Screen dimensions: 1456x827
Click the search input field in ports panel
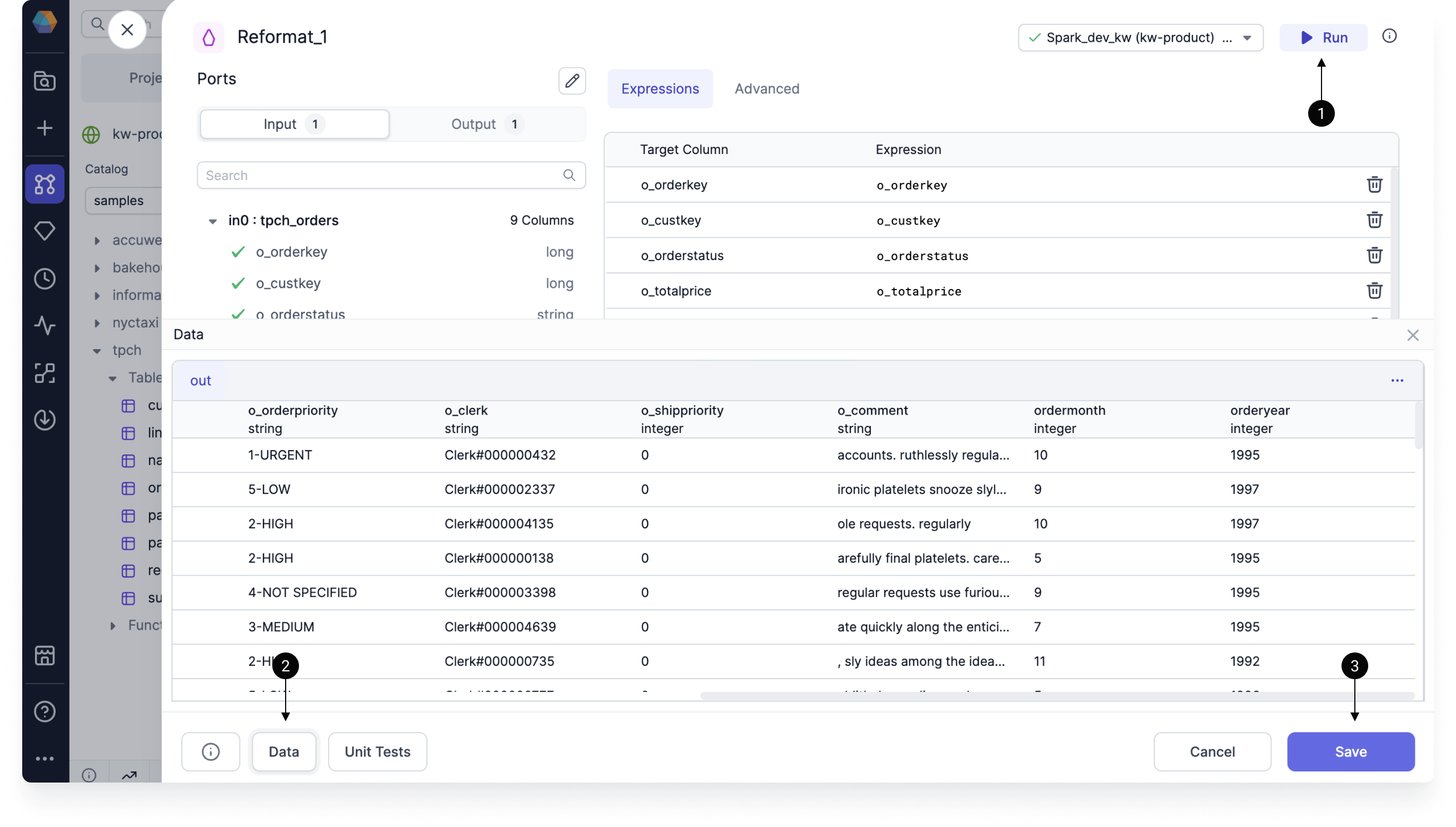pos(390,175)
